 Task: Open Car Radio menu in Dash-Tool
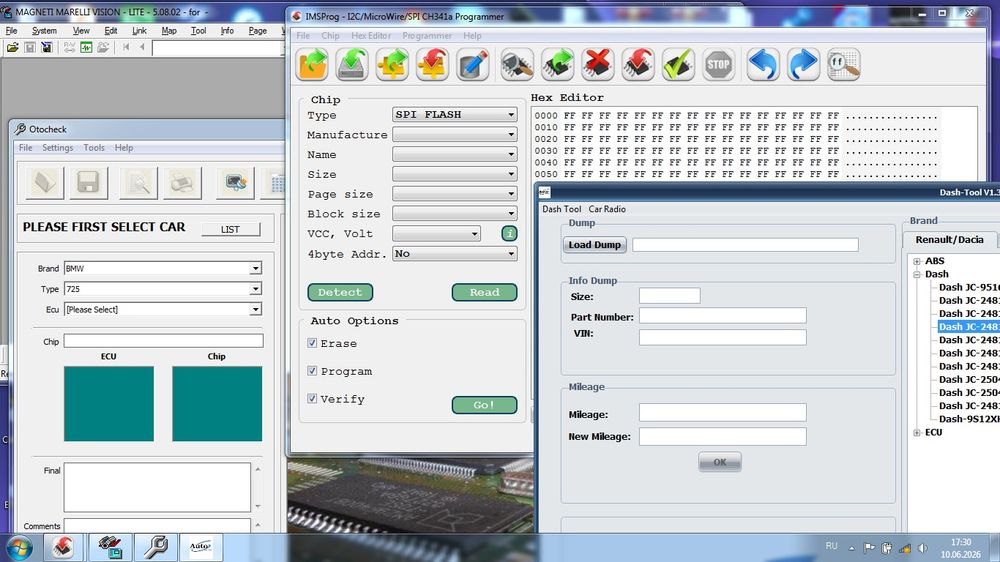coord(607,209)
